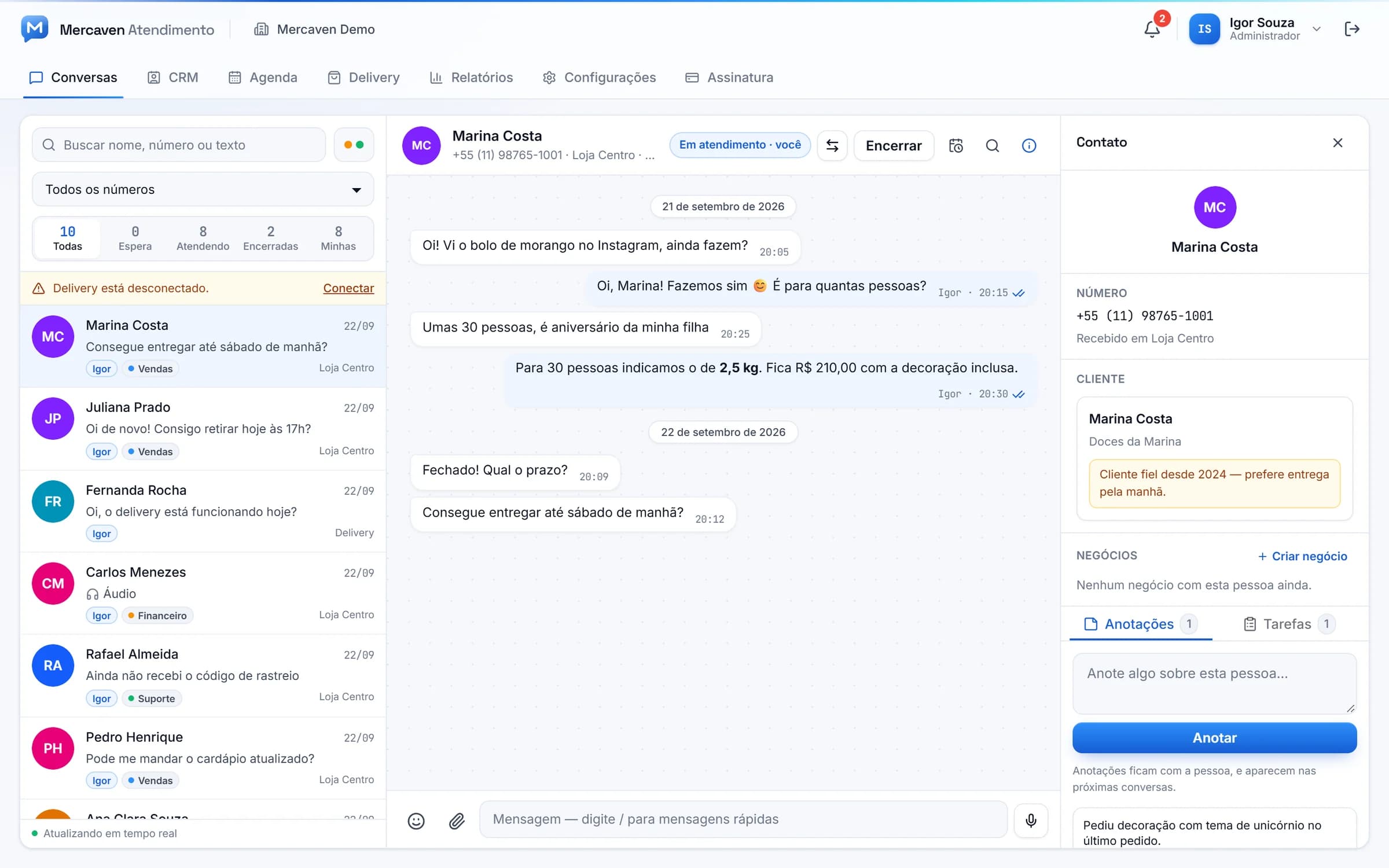Click the Anotar button
The width and height of the screenshot is (1389, 868).
coord(1214,738)
